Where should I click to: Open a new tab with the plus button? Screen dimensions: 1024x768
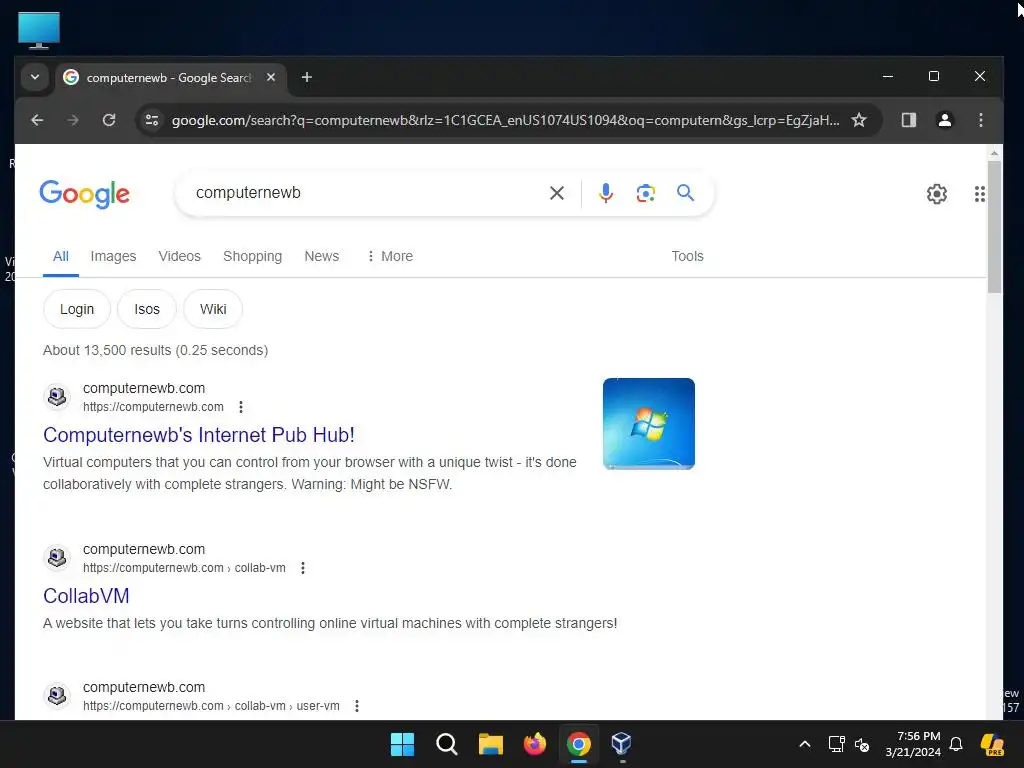[306, 78]
